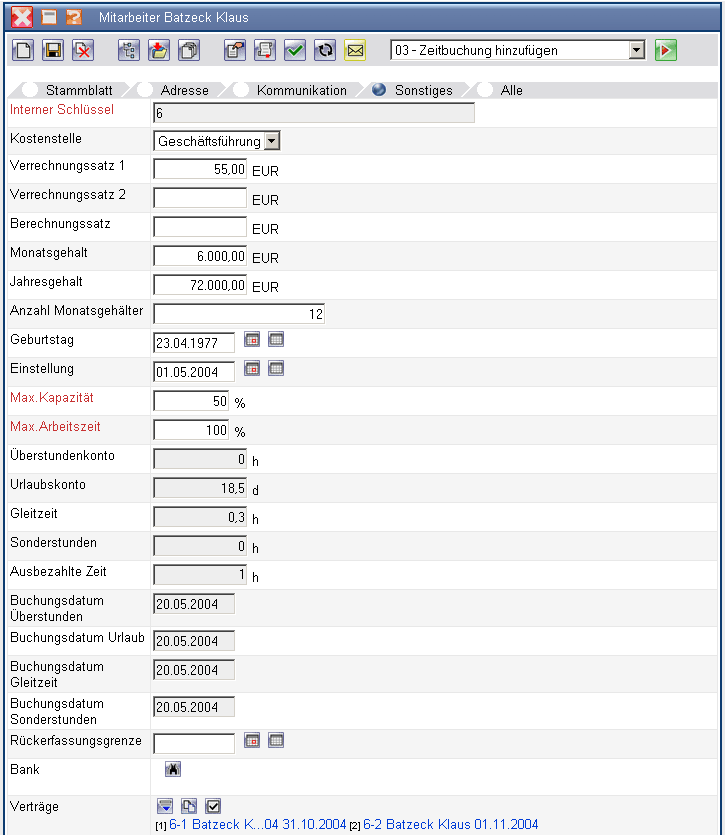Screen dimensions: 725x835
Task: Select the Sonstiges radio tab
Action: pos(379,90)
